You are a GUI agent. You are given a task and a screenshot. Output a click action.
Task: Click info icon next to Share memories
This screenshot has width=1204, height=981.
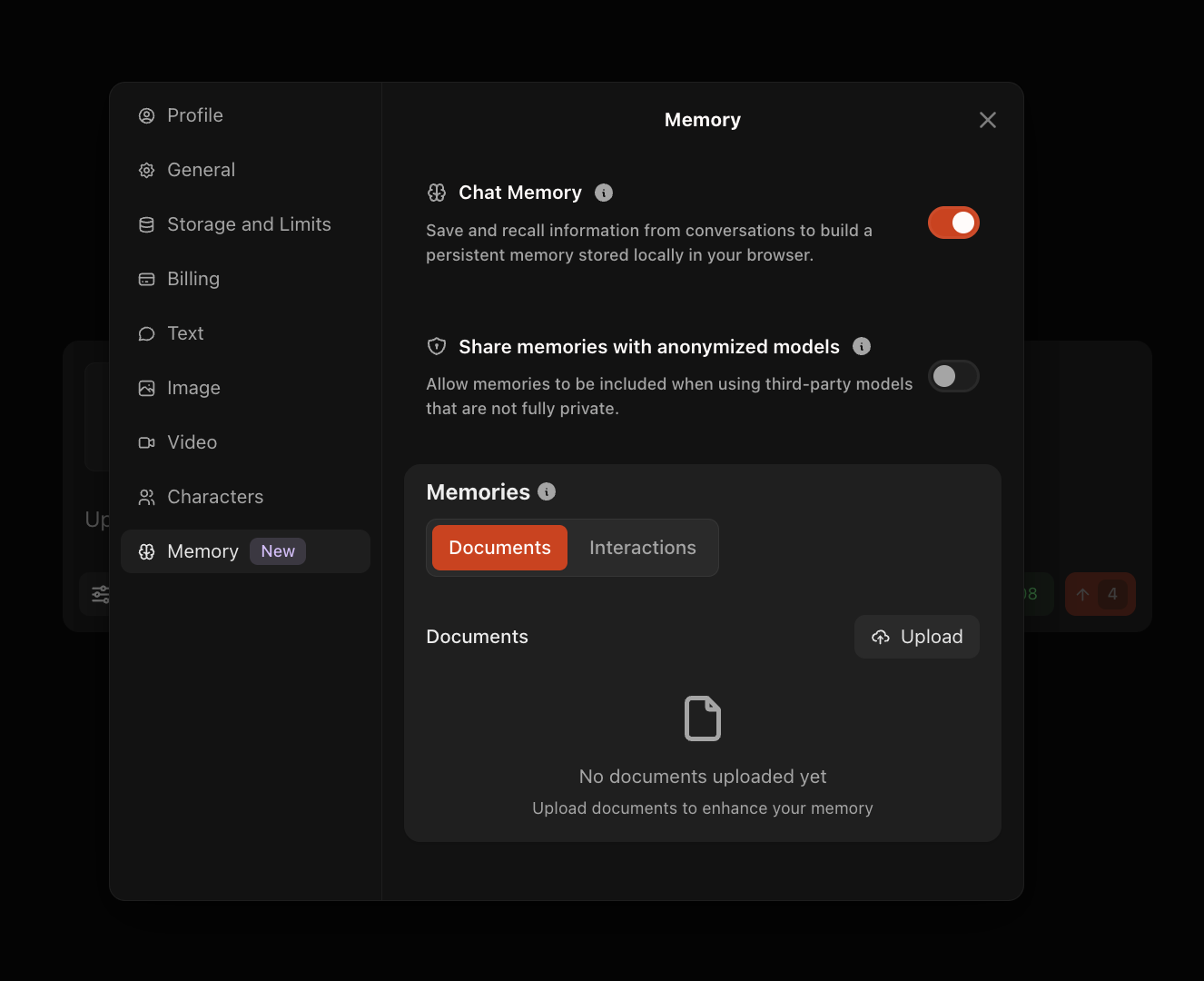tap(862, 346)
